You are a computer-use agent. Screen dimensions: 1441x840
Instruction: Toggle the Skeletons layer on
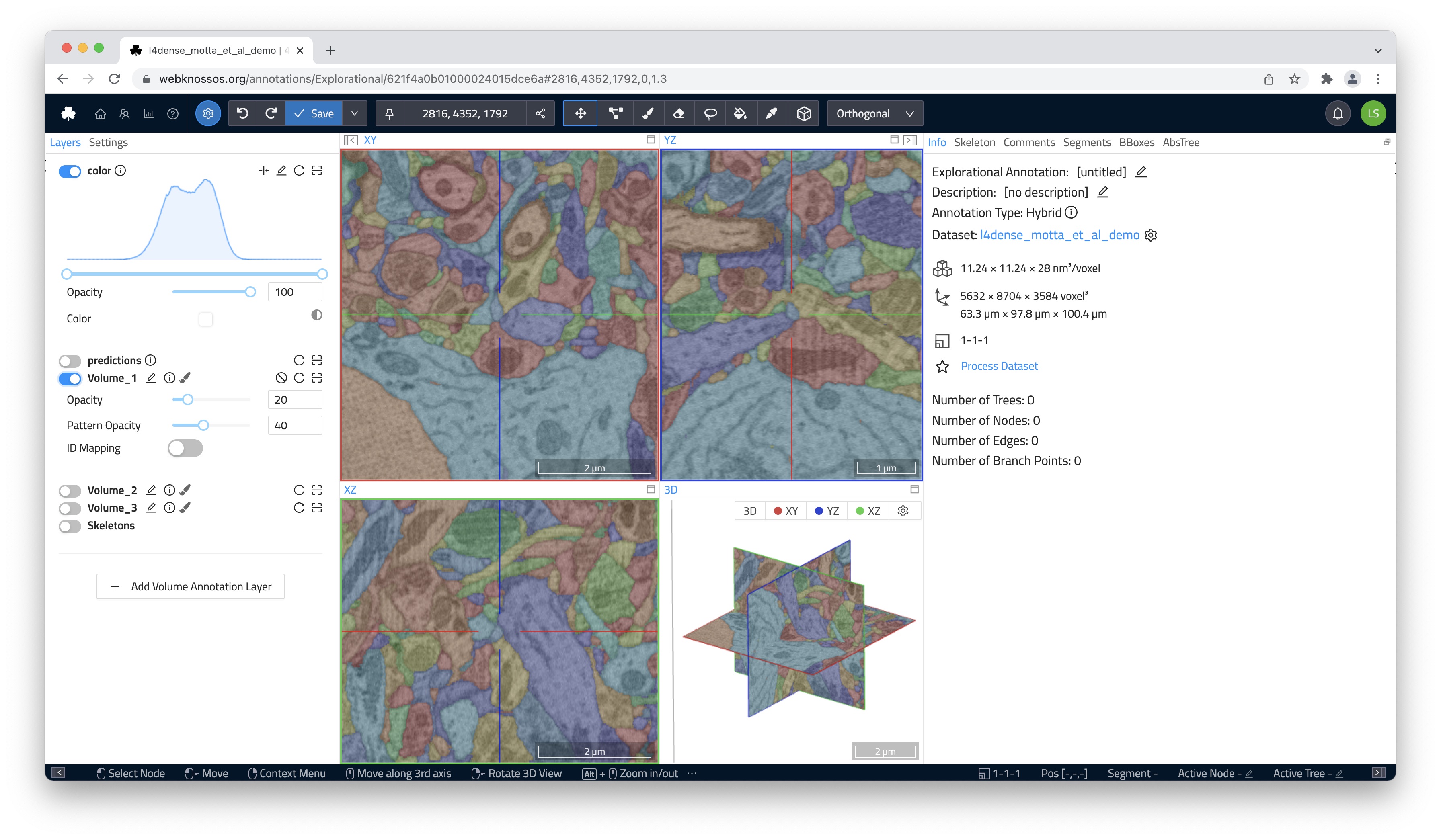[70, 526]
